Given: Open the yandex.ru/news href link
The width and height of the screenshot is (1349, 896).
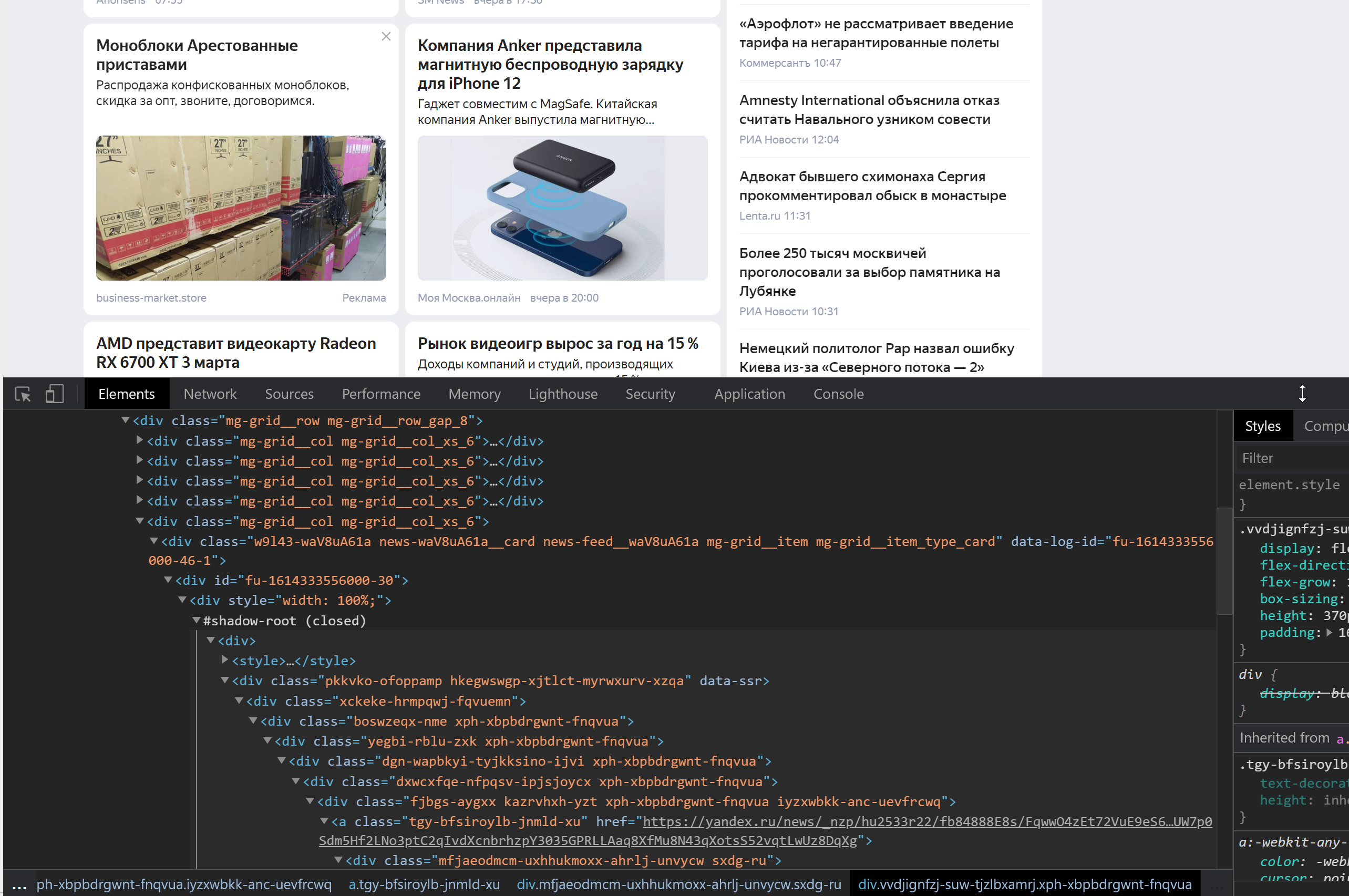Looking at the screenshot, I should (914, 822).
